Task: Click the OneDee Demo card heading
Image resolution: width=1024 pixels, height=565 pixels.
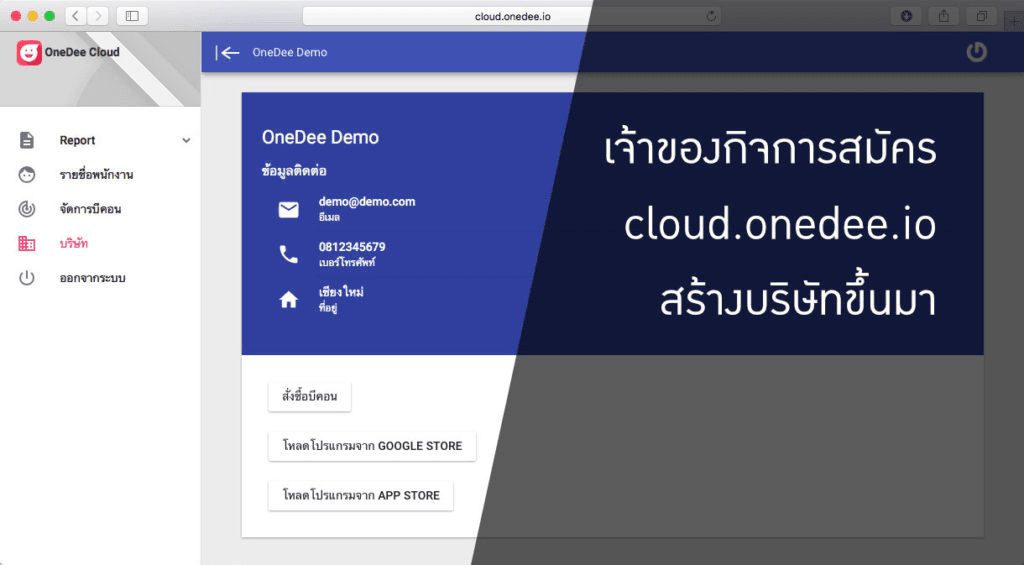Action: (320, 137)
